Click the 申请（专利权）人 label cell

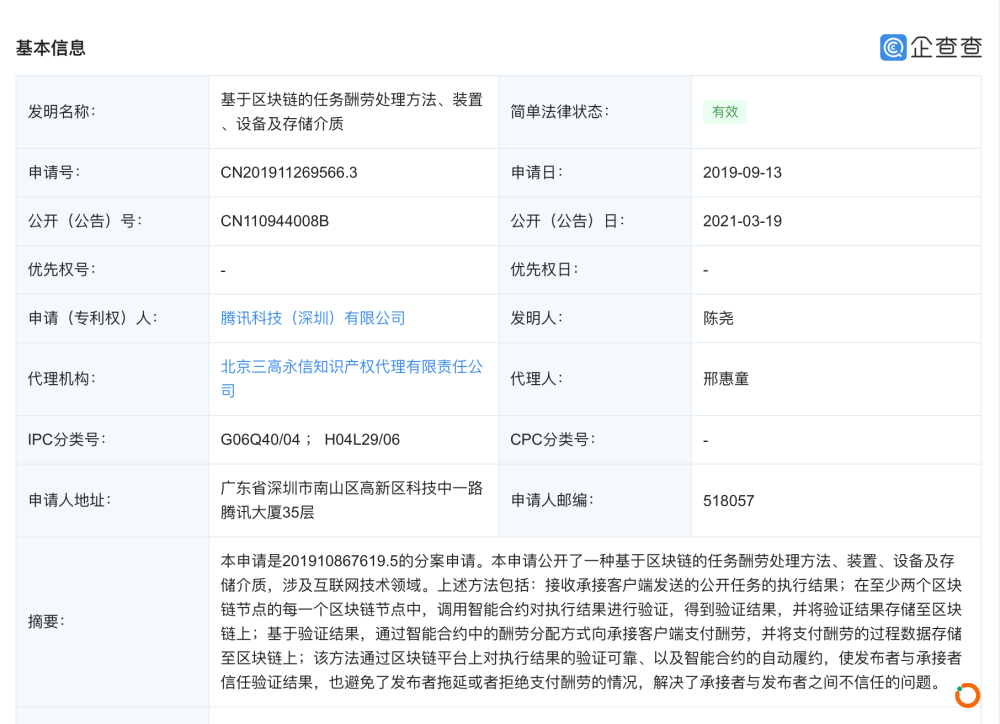[113, 318]
